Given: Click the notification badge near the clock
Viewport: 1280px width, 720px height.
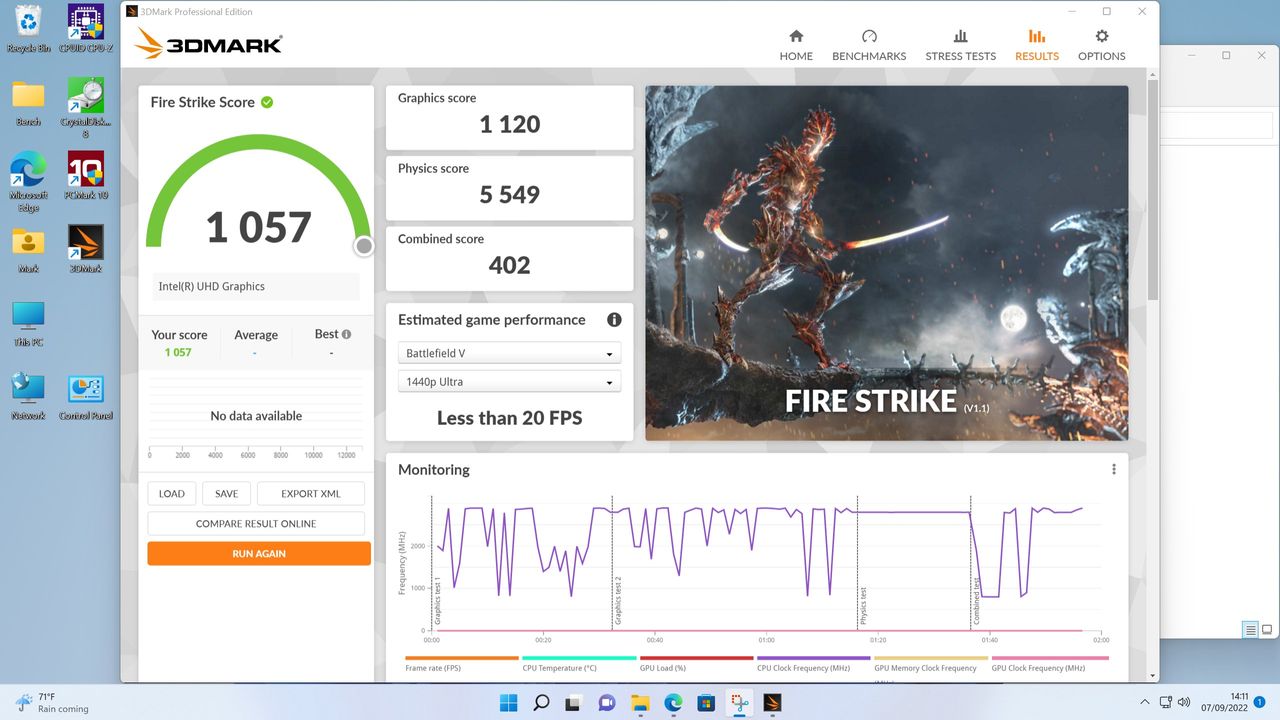Looking at the screenshot, I should coord(1260,702).
